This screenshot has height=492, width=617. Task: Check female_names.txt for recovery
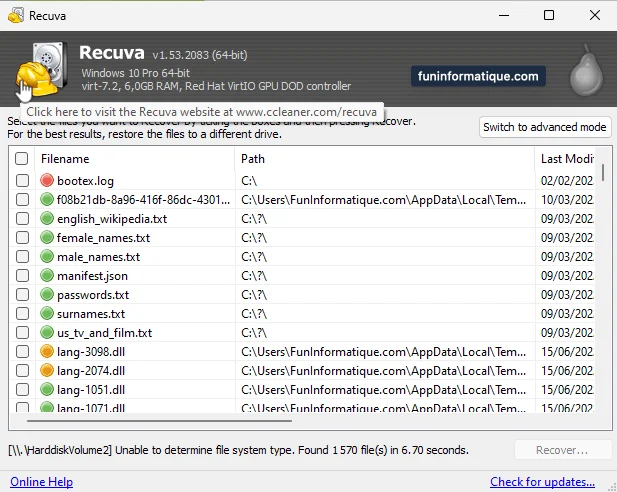22,237
